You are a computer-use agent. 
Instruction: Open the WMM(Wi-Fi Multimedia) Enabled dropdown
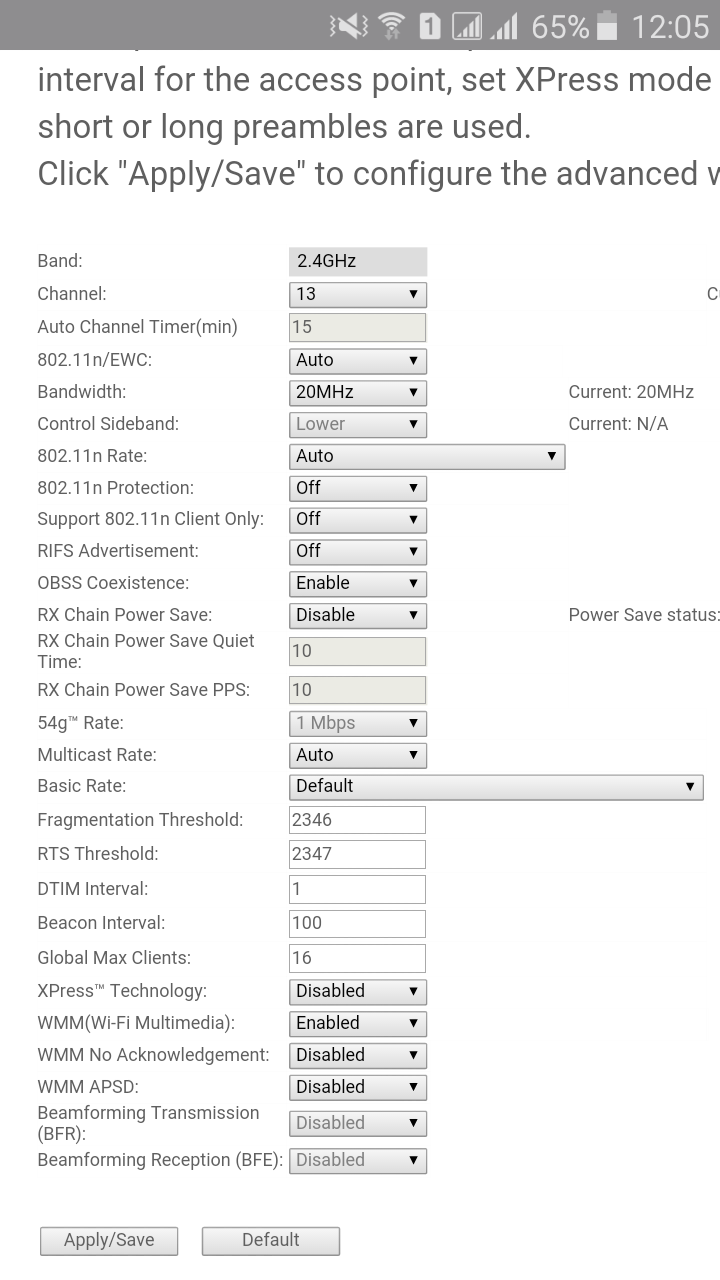pos(358,1023)
